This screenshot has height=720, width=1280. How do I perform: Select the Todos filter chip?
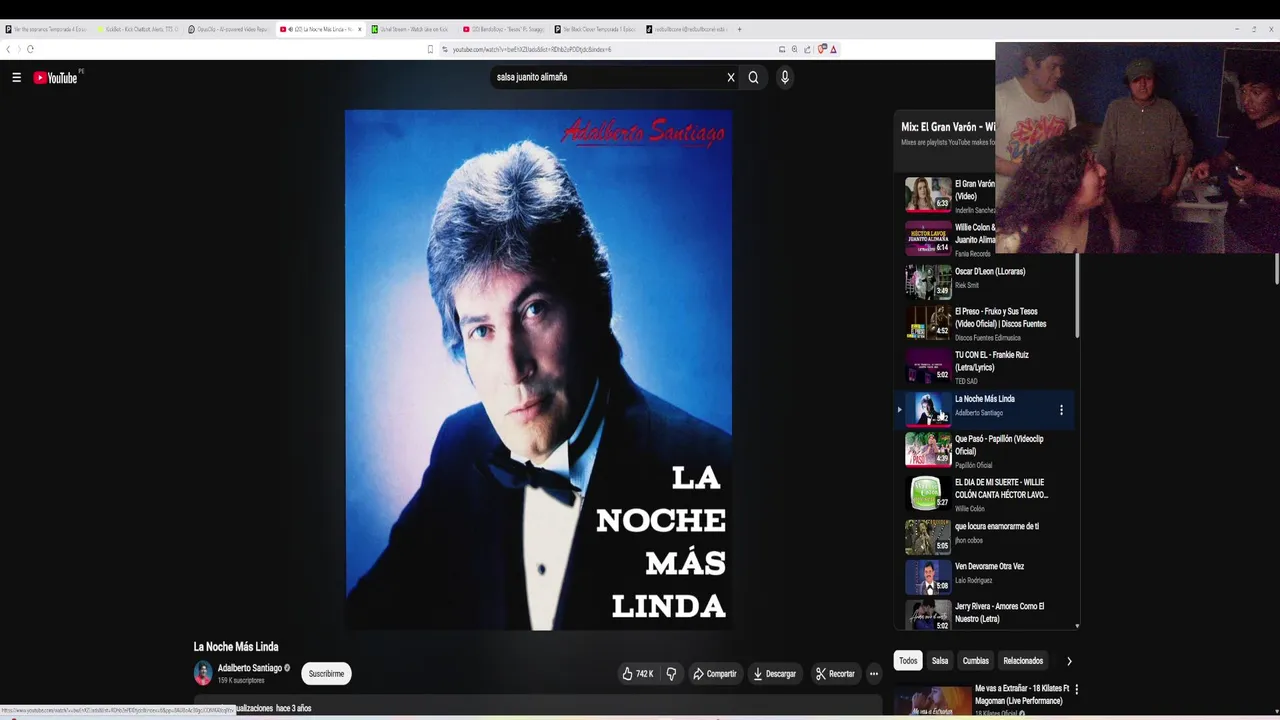click(908, 661)
